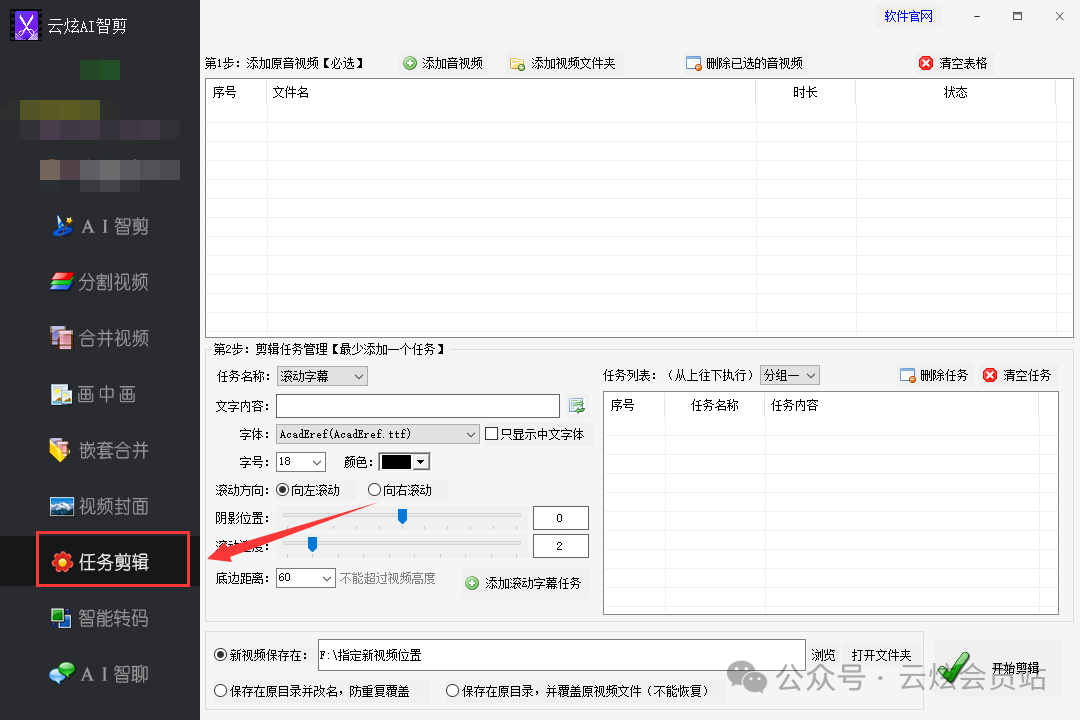The width and height of the screenshot is (1080, 720).
Task: Click the icon for 删除已选的音视频
Action: [x=694, y=63]
